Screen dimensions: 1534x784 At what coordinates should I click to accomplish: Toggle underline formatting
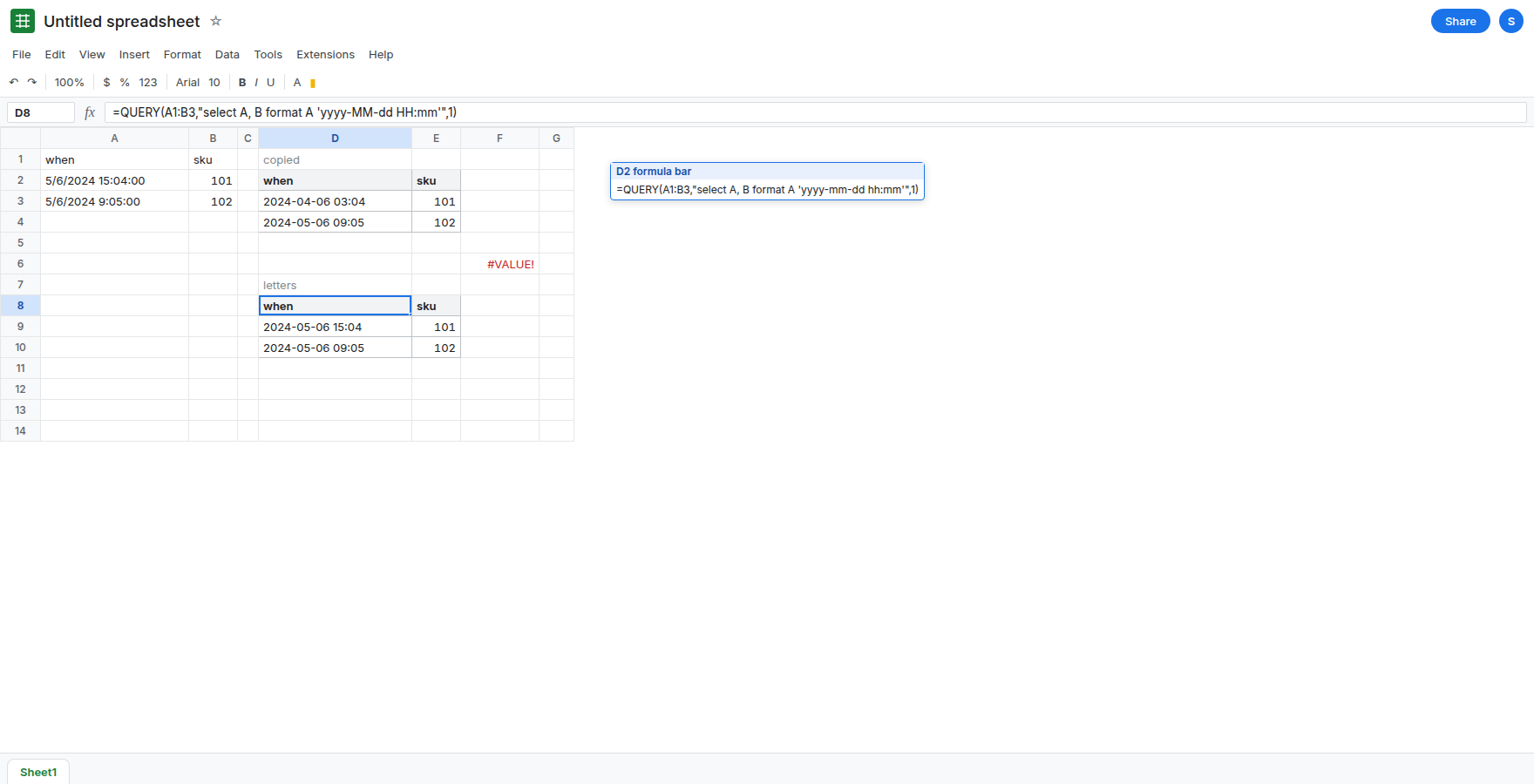tap(270, 82)
